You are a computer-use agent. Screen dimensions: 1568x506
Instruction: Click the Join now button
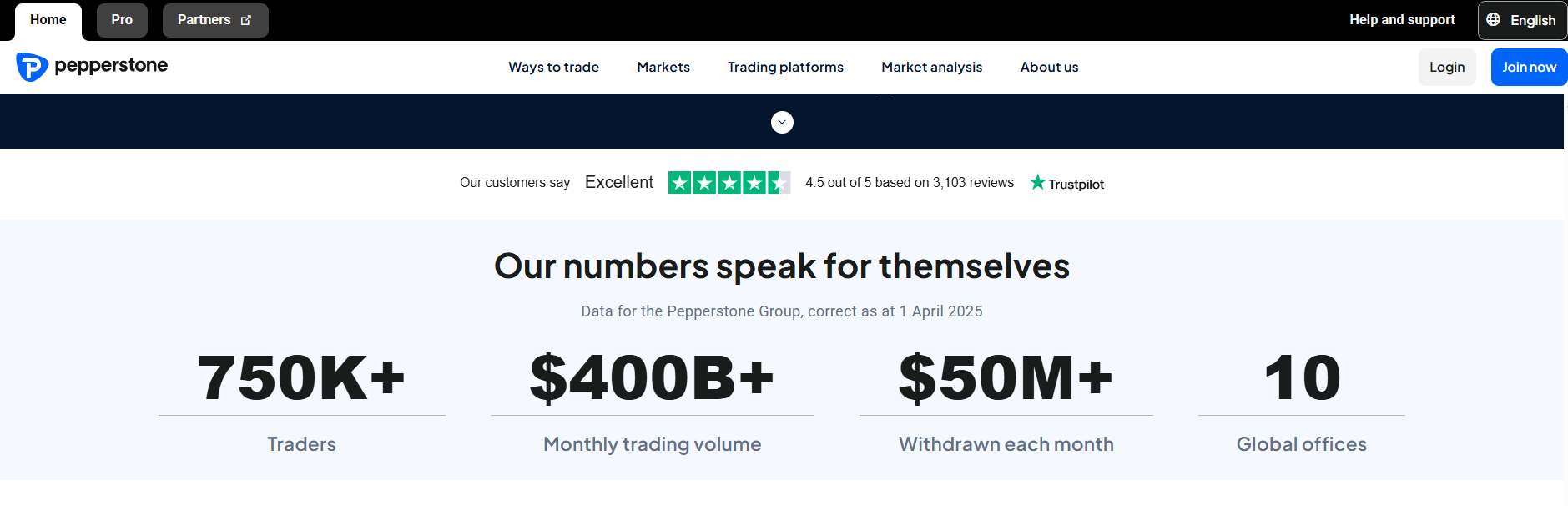coord(1529,67)
